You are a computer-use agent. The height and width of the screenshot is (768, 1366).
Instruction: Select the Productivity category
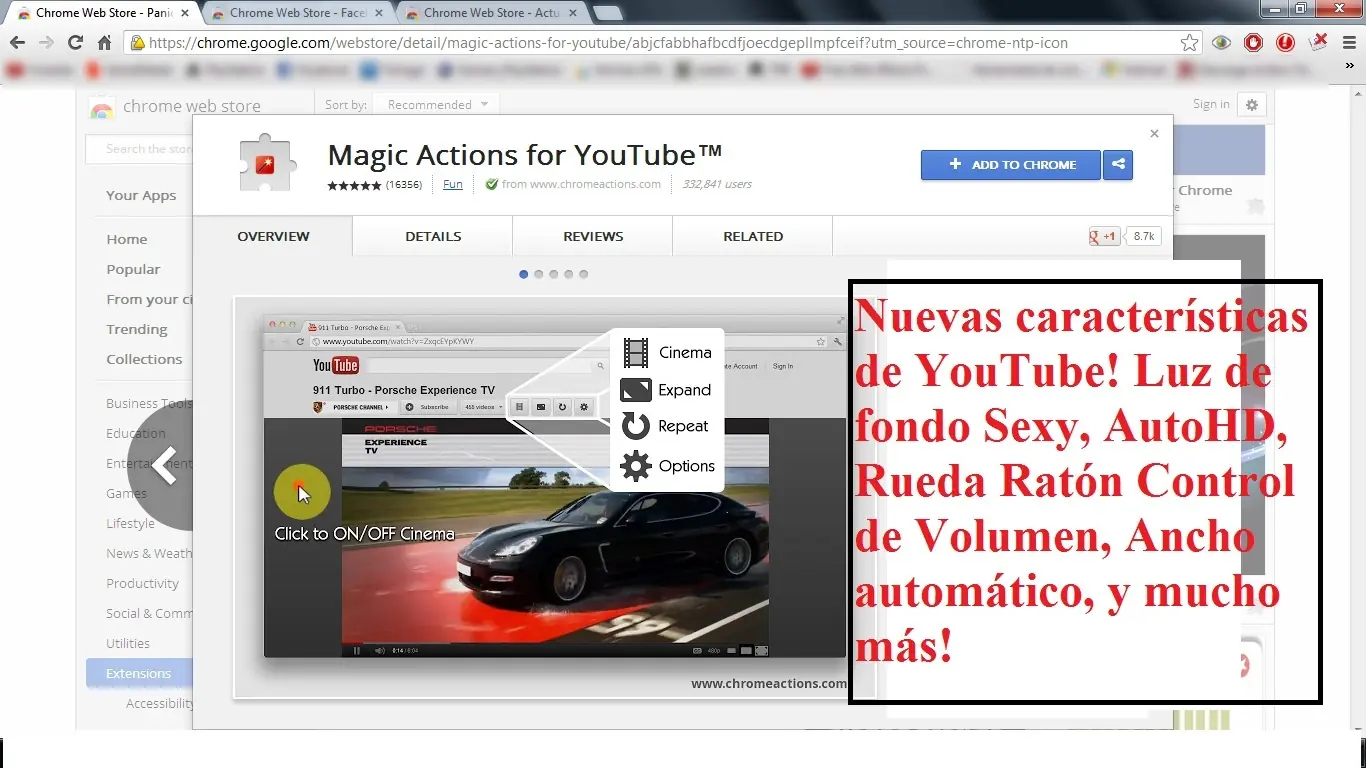pos(143,583)
